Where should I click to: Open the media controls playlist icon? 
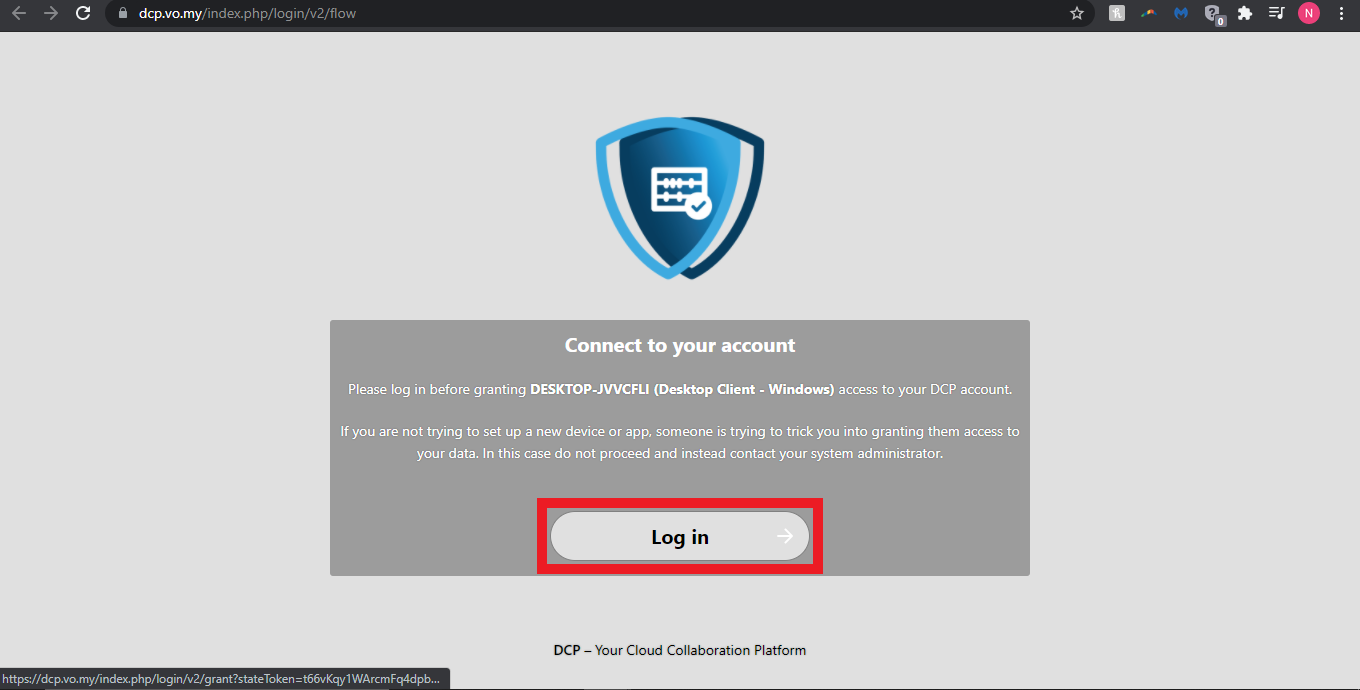tap(1276, 13)
